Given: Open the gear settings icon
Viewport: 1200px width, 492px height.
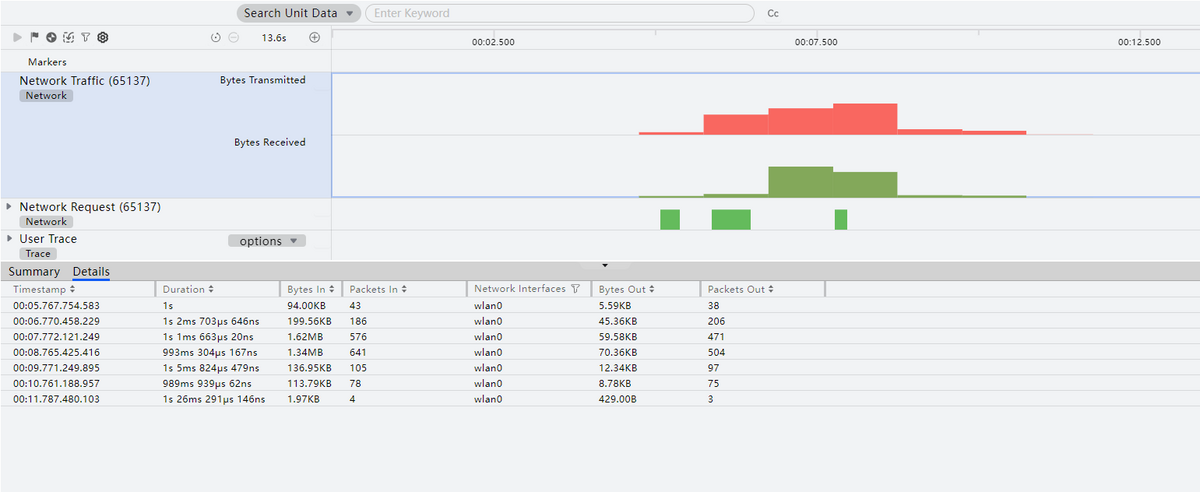Looking at the screenshot, I should tap(102, 38).
